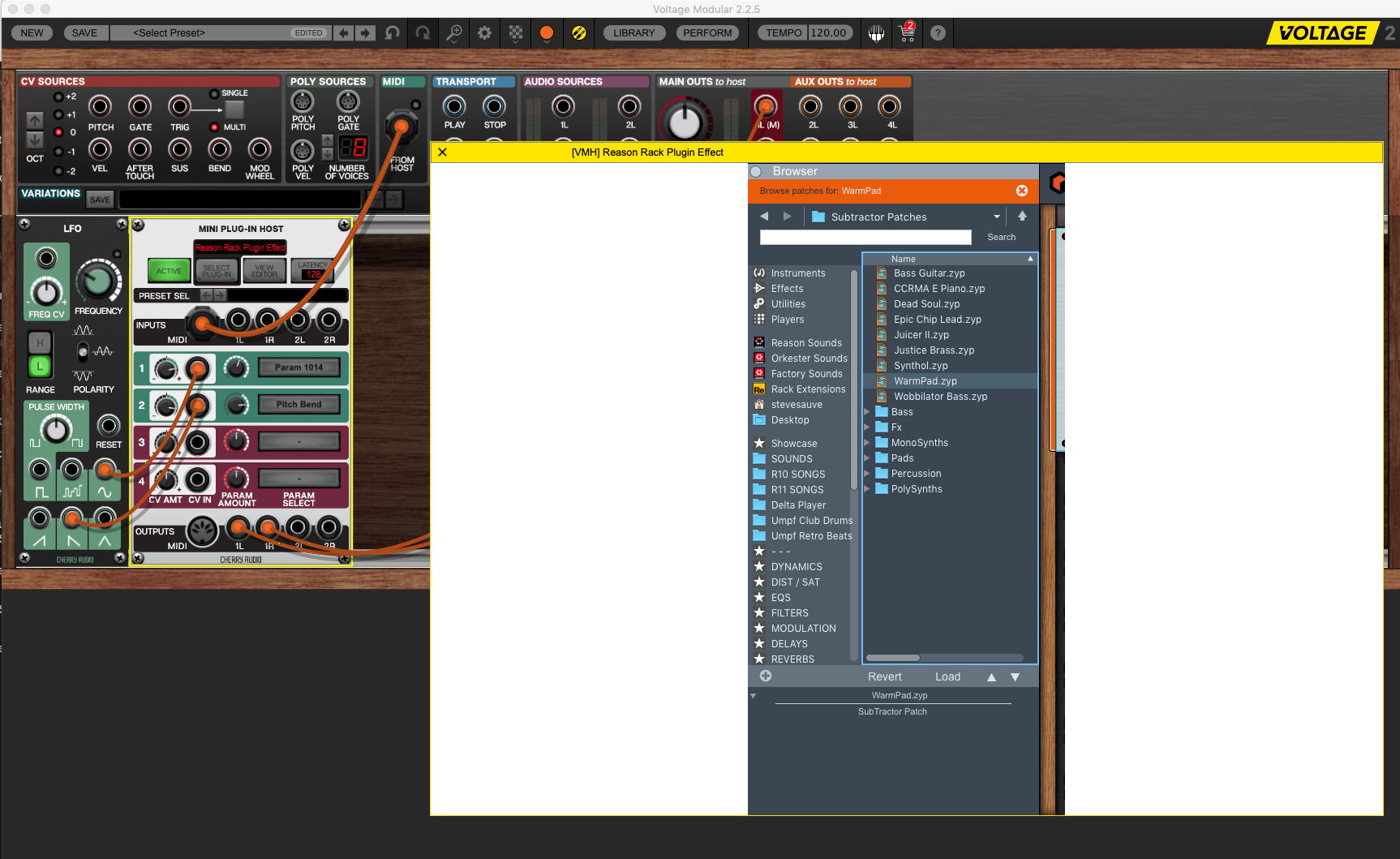Screen dimensions: 1400x859
Task: Open the PERFORM panel
Action: point(707,33)
